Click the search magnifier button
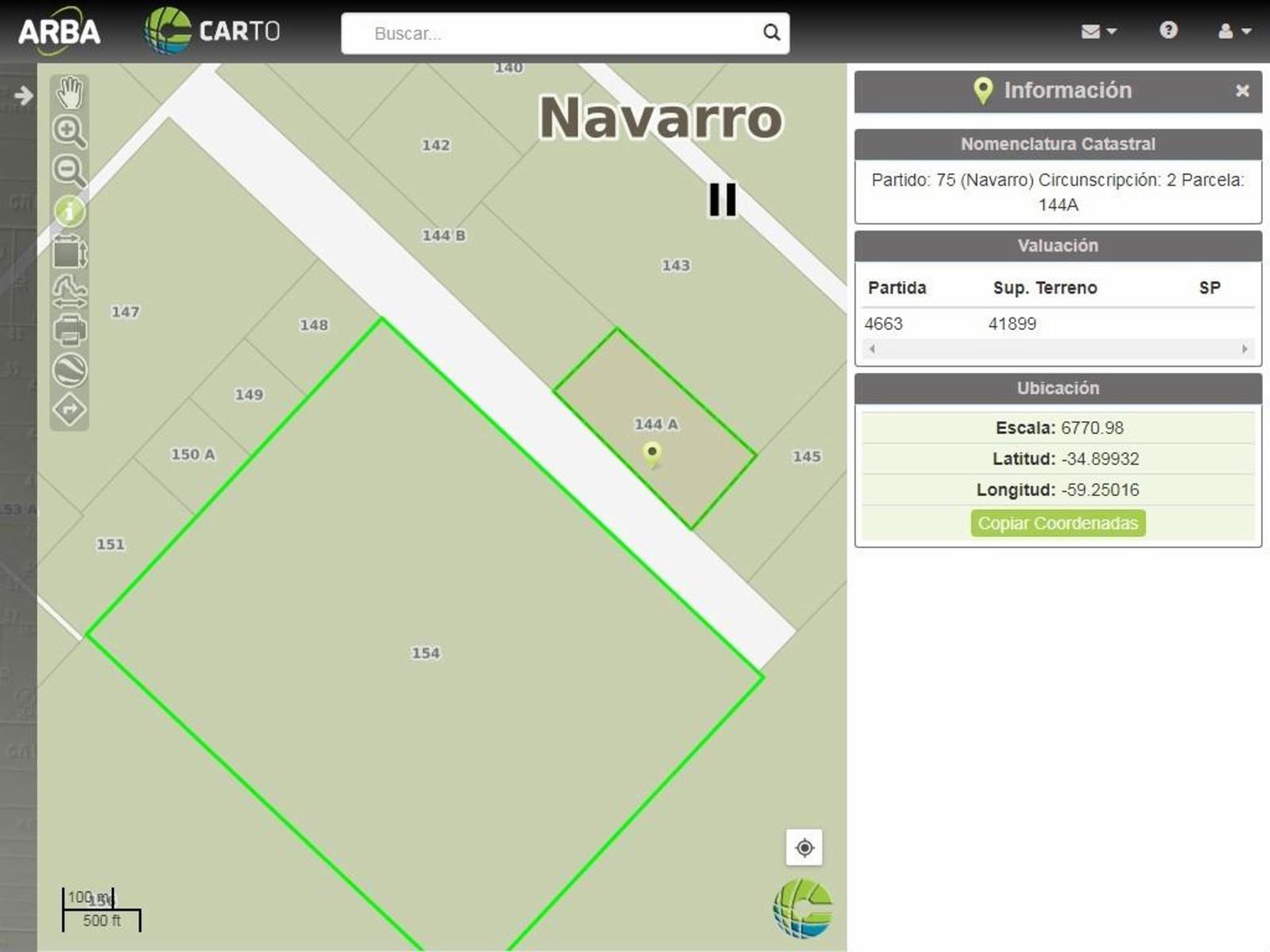Screen dimensions: 1270x952 pos(772,33)
